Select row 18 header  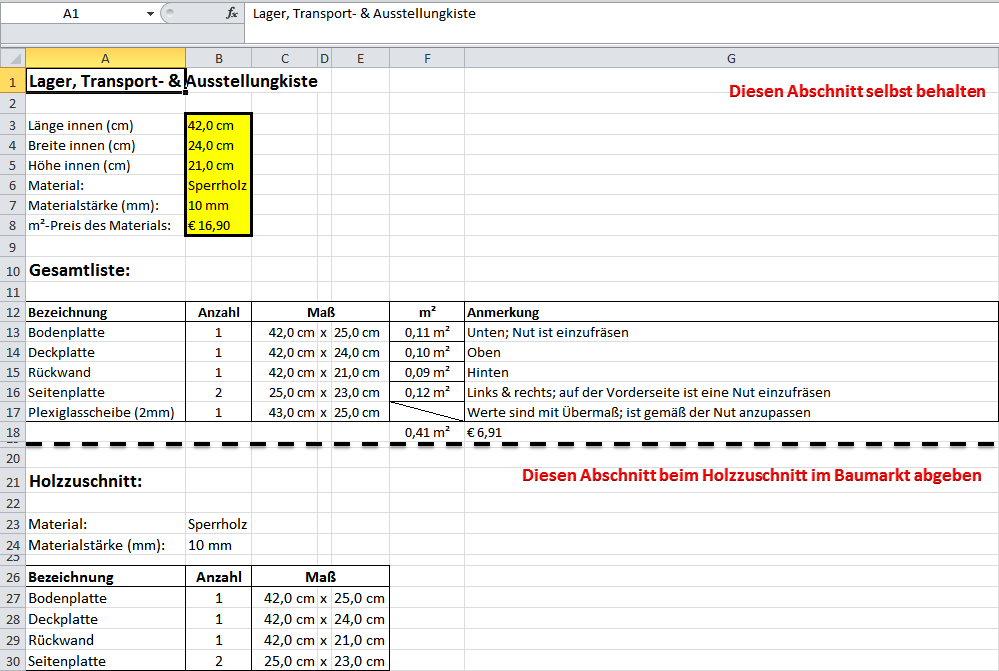pos(13,432)
